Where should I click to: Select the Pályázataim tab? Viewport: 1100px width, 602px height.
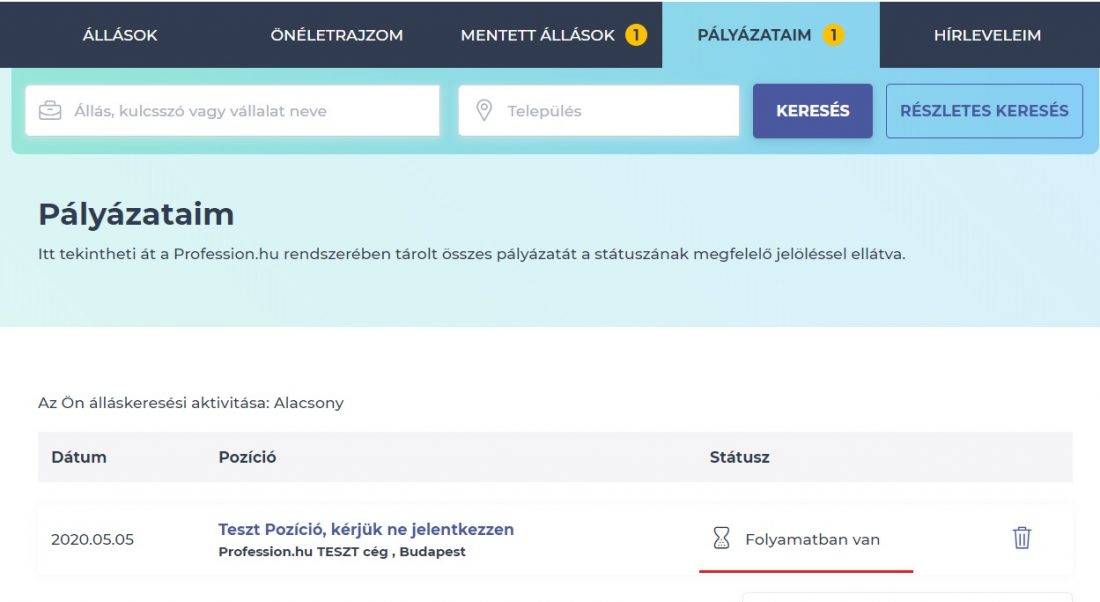(x=754, y=35)
